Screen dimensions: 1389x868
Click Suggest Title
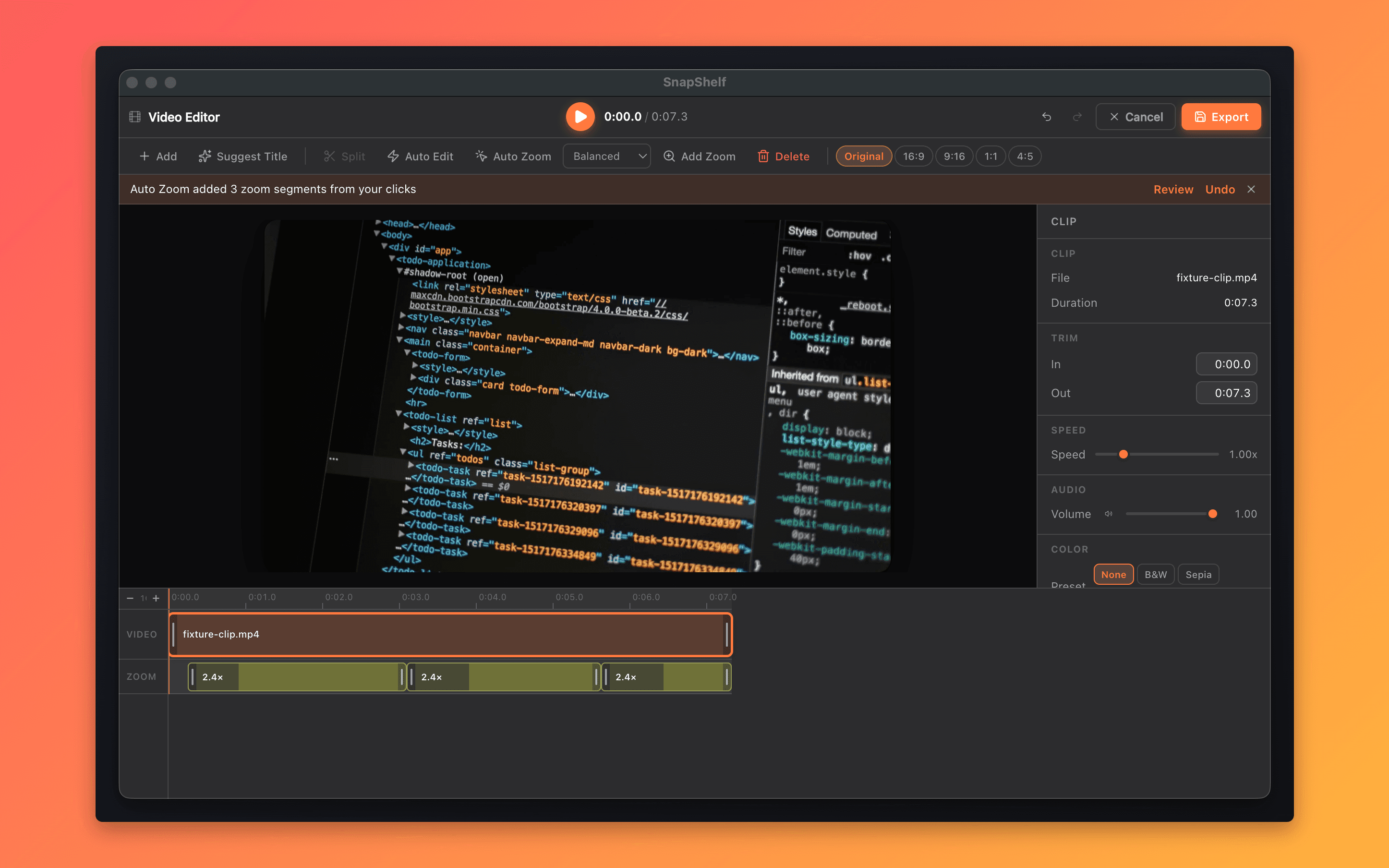[x=242, y=156]
